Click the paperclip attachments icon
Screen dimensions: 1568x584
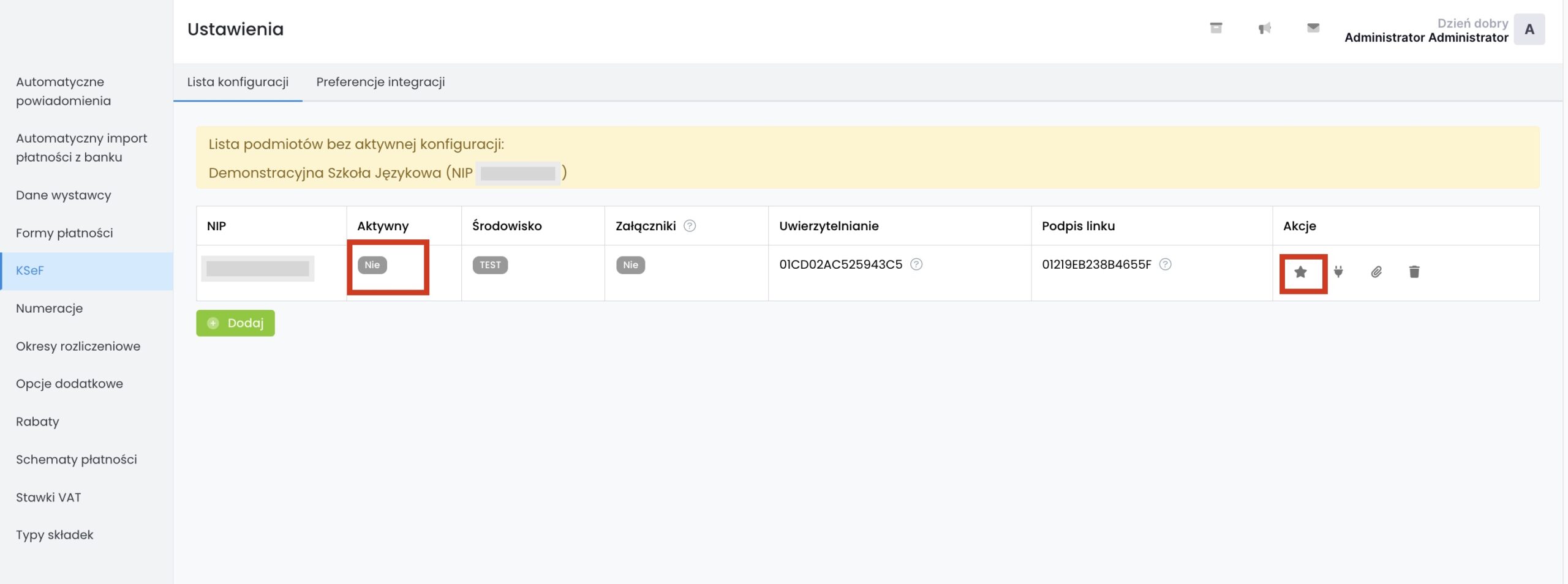point(1376,272)
